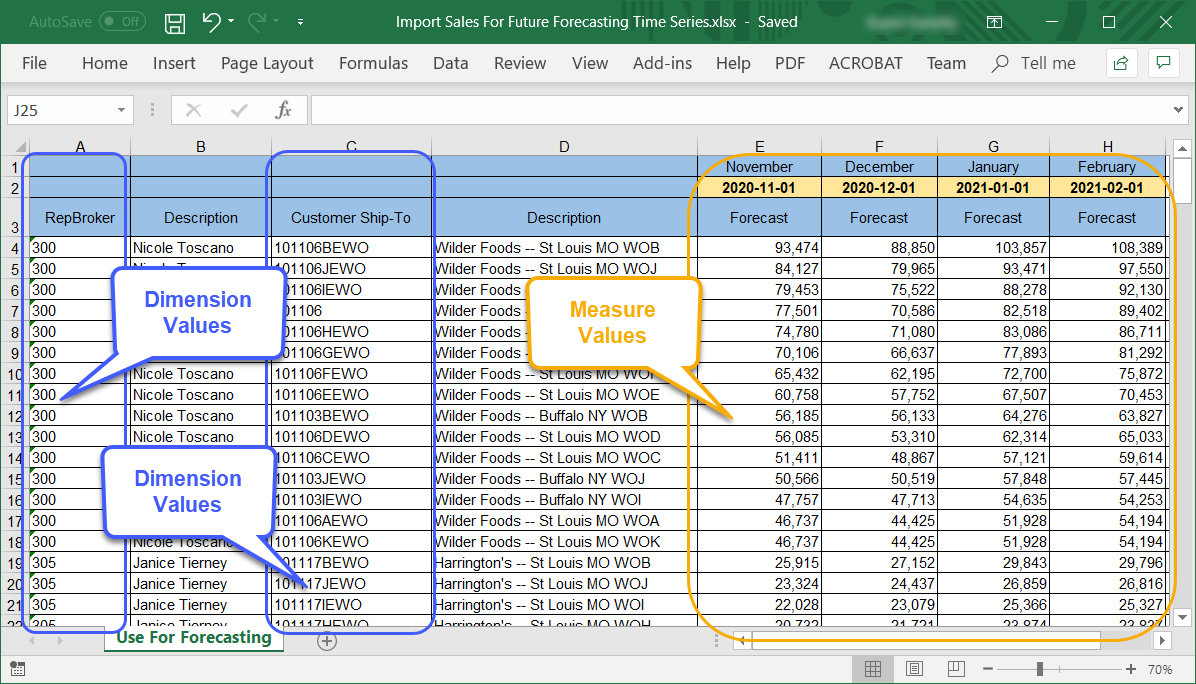The image size is (1196, 684).
Task: Switch to the Data ribbon tab
Action: [x=450, y=62]
